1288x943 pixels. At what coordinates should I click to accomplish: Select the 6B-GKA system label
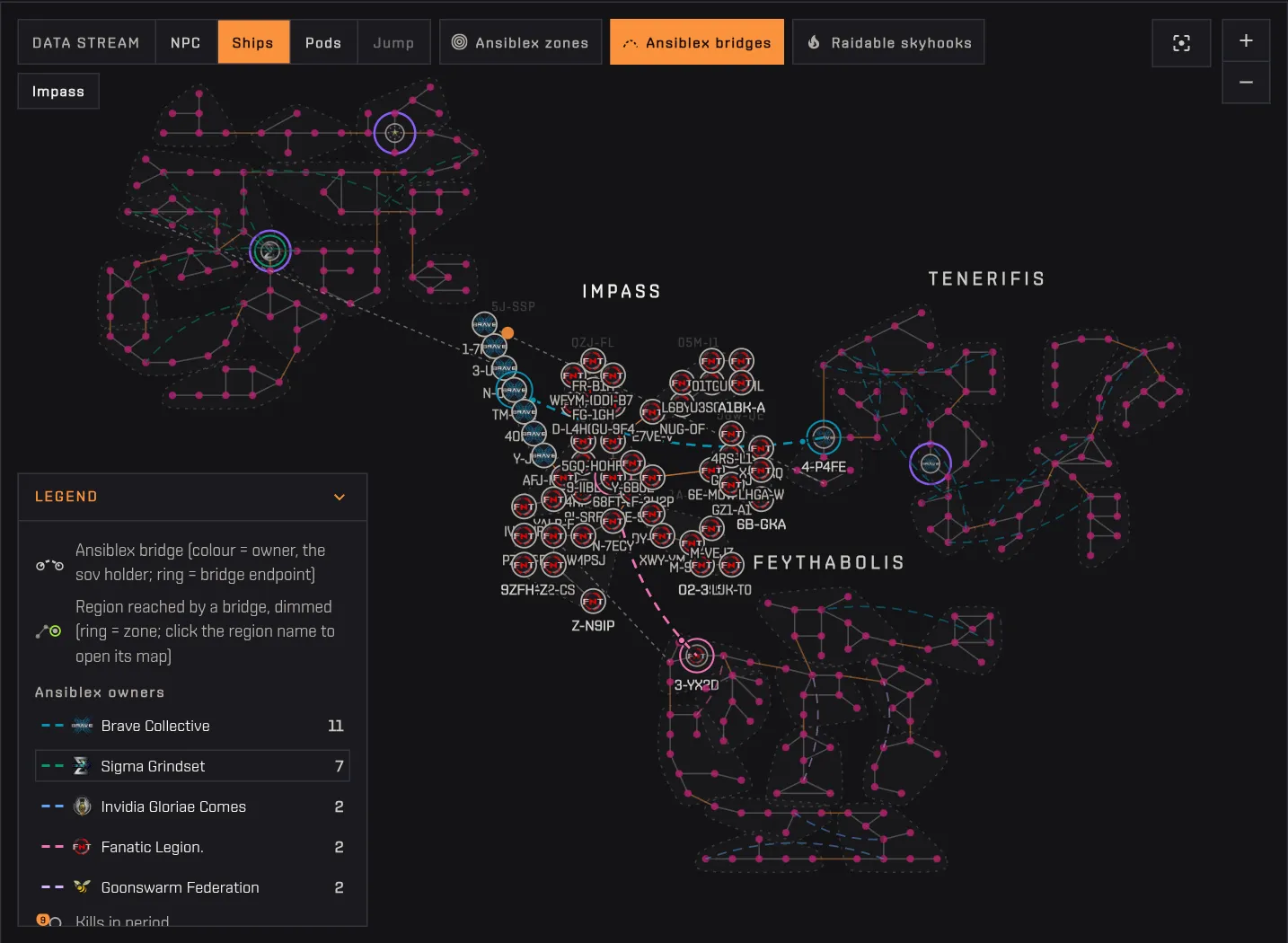click(x=761, y=524)
